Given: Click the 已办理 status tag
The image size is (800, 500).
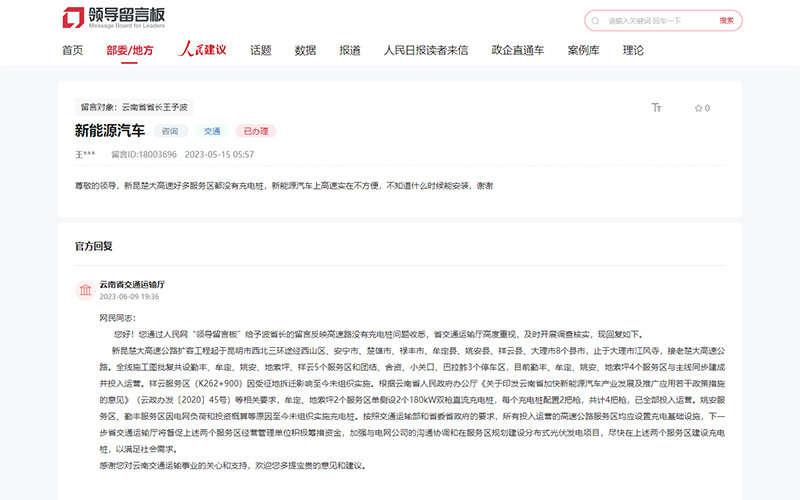Looking at the screenshot, I should (x=256, y=131).
